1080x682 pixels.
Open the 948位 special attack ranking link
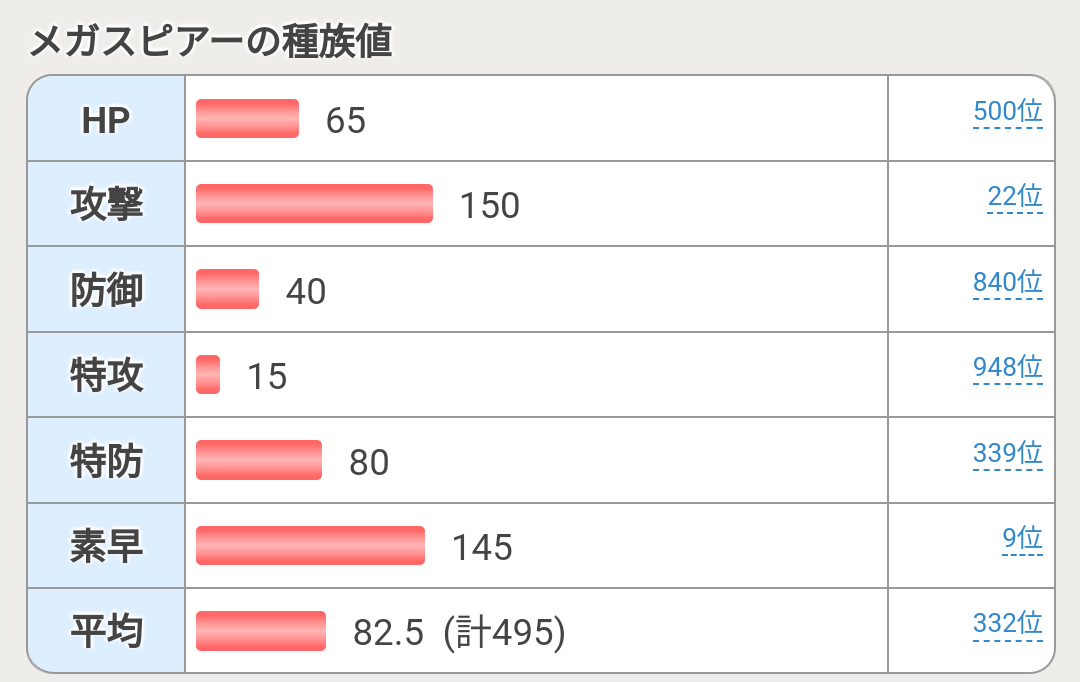(x=1008, y=367)
